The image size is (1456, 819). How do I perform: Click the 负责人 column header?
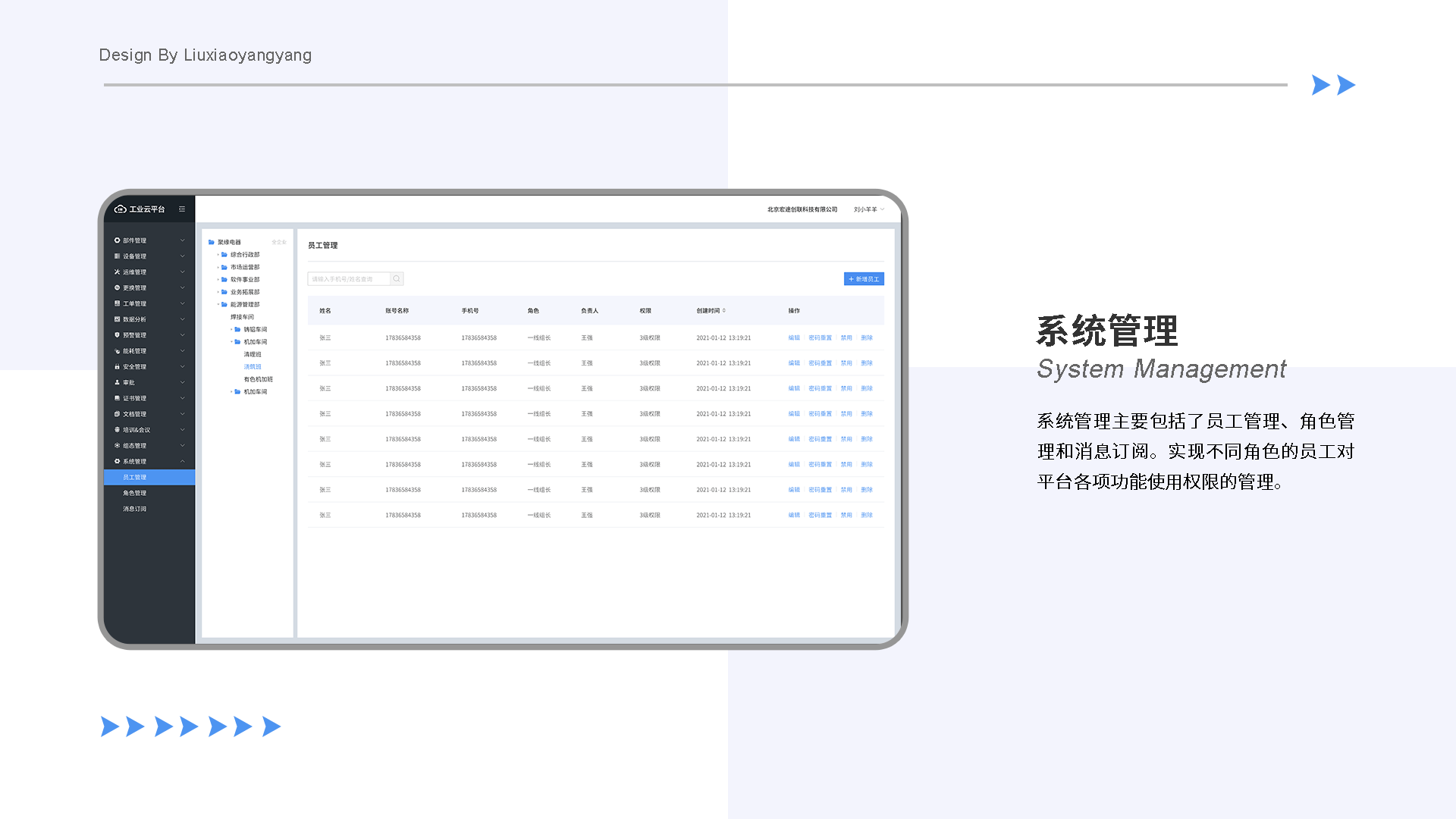click(x=590, y=311)
